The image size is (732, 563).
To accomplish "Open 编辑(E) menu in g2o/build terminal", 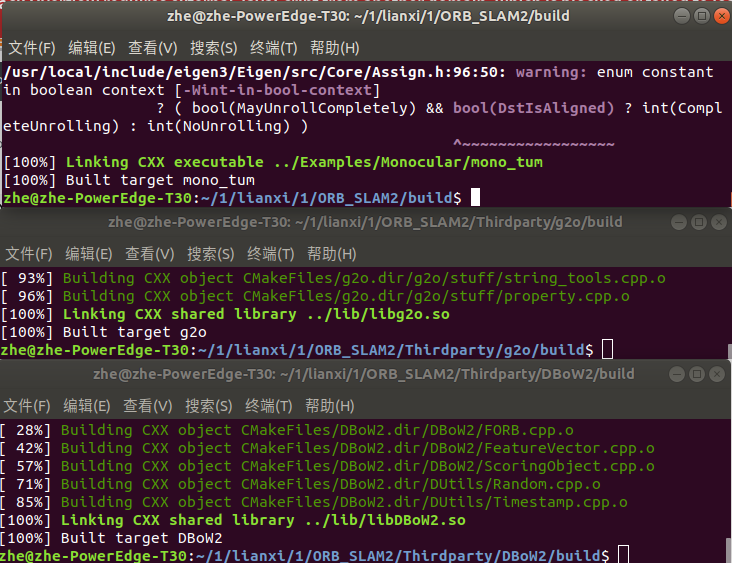I will click(x=89, y=253).
